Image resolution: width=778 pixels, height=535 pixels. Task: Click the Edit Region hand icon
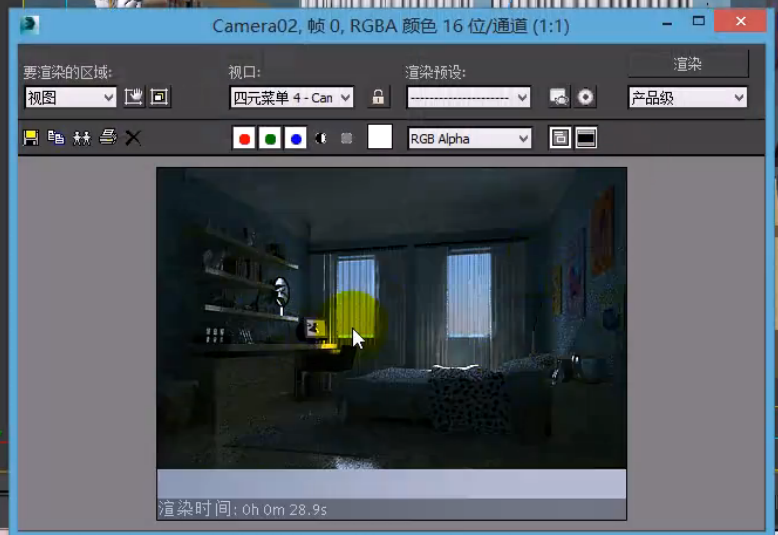133,97
